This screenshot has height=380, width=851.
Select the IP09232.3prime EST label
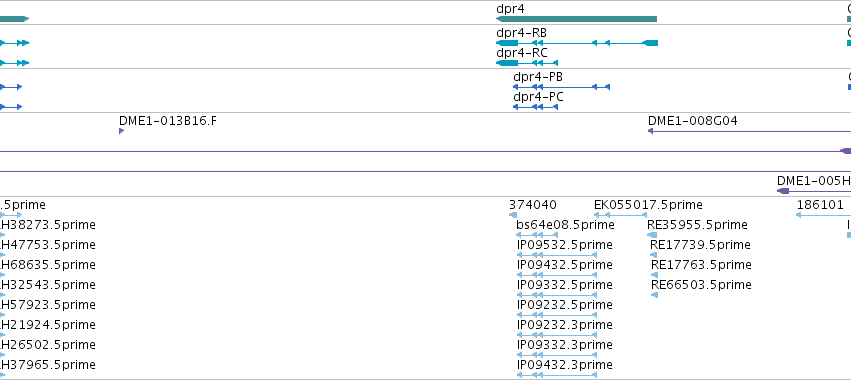click(564, 325)
